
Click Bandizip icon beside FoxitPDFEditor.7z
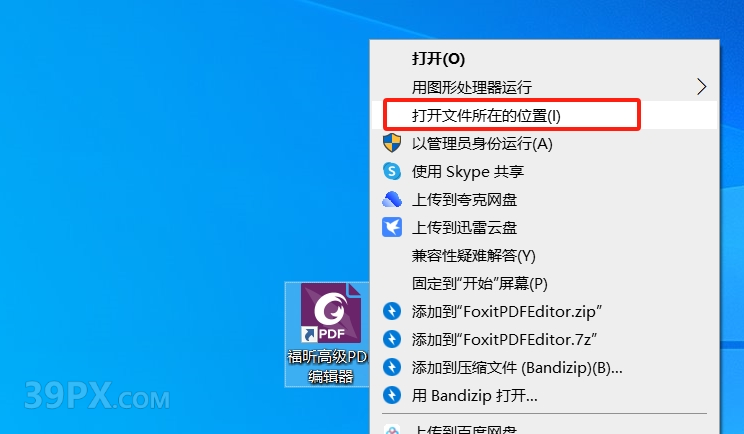(392, 340)
